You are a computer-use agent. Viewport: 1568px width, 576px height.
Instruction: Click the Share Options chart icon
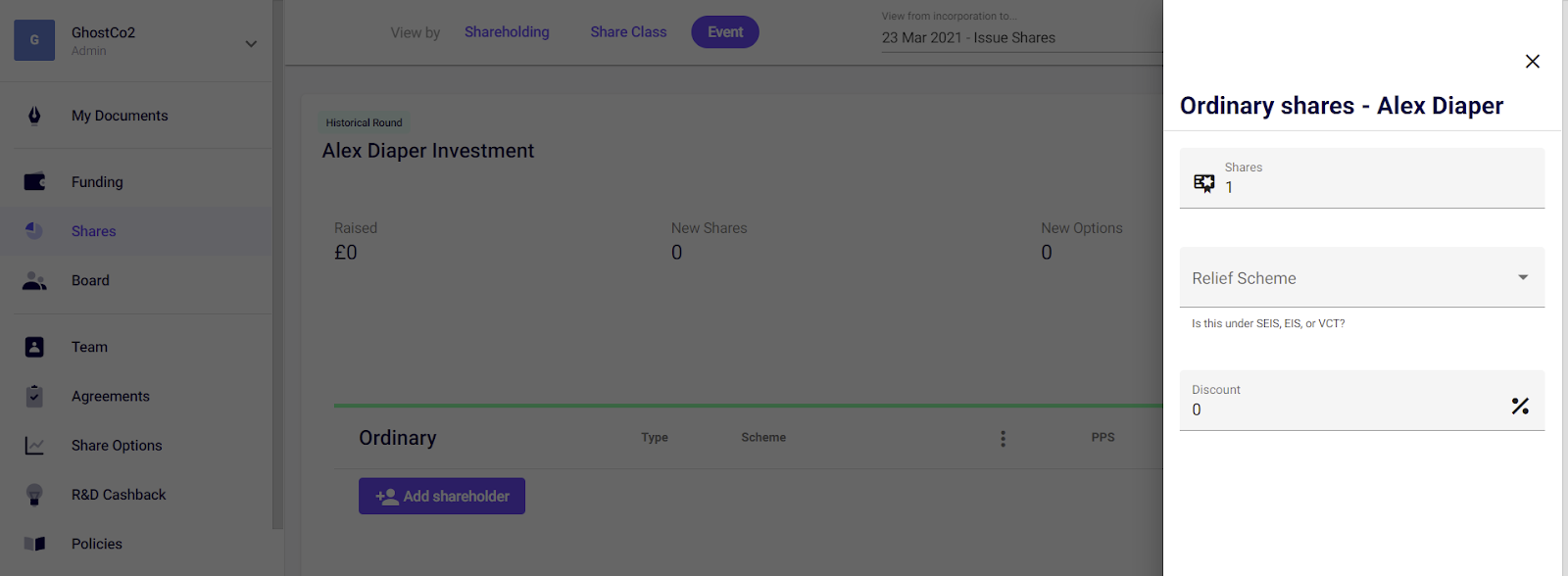coord(34,446)
